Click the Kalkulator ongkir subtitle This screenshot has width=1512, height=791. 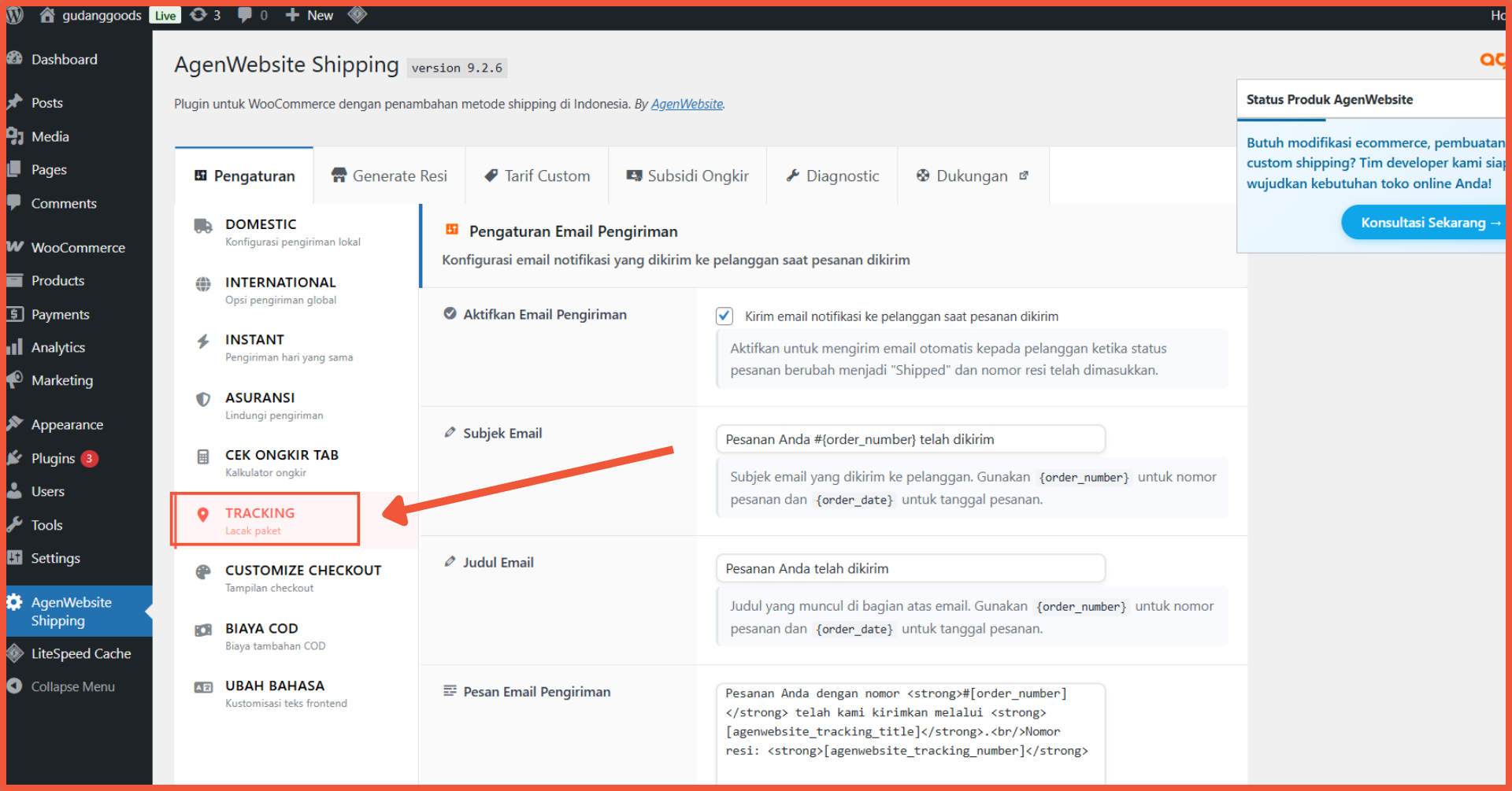265,473
